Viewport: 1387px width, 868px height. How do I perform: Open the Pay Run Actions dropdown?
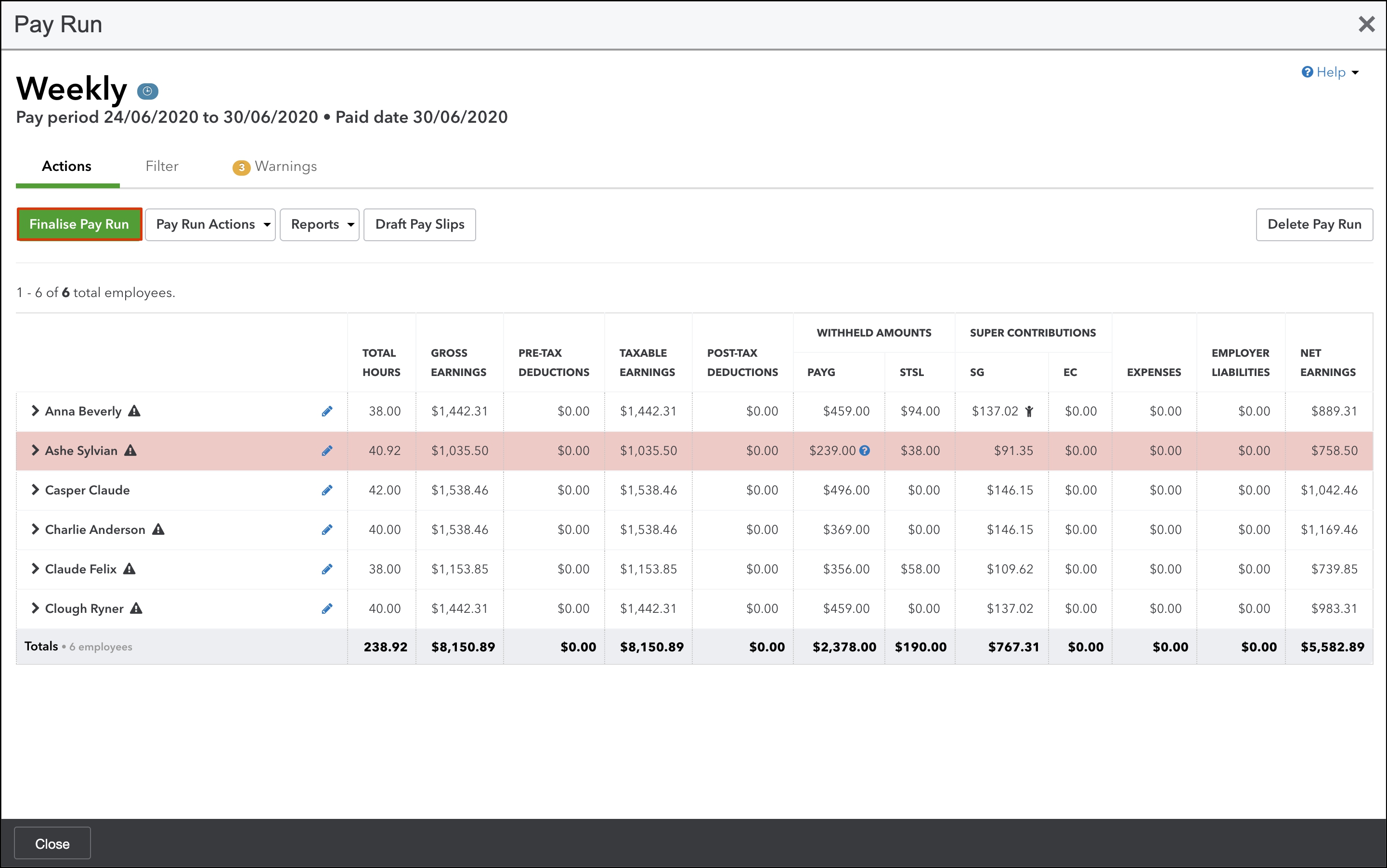coord(210,224)
